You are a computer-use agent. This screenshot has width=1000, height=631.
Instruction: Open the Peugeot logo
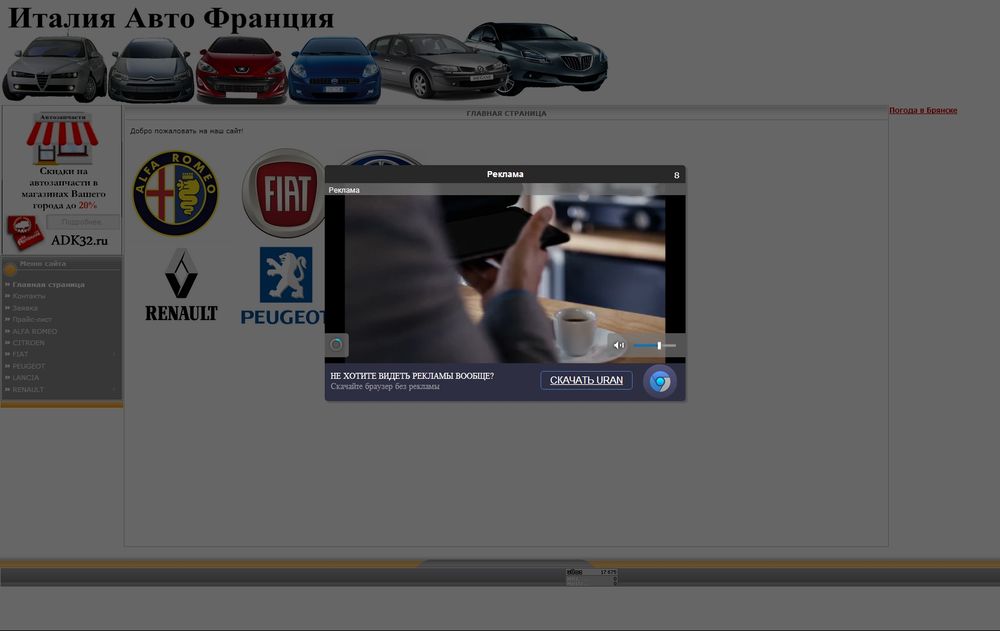283,286
